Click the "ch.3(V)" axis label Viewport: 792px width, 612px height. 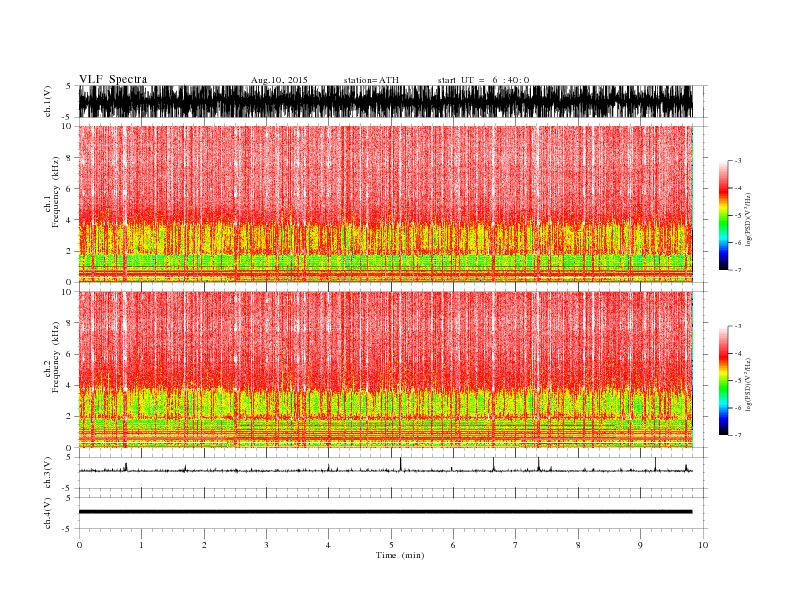[x=48, y=472]
